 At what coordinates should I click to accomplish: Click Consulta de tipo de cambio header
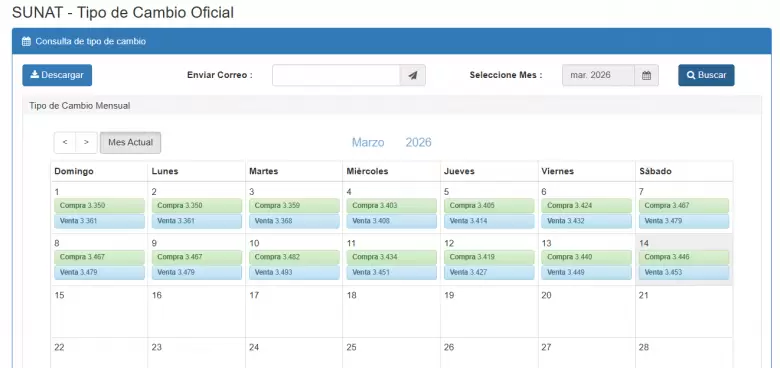[91, 42]
